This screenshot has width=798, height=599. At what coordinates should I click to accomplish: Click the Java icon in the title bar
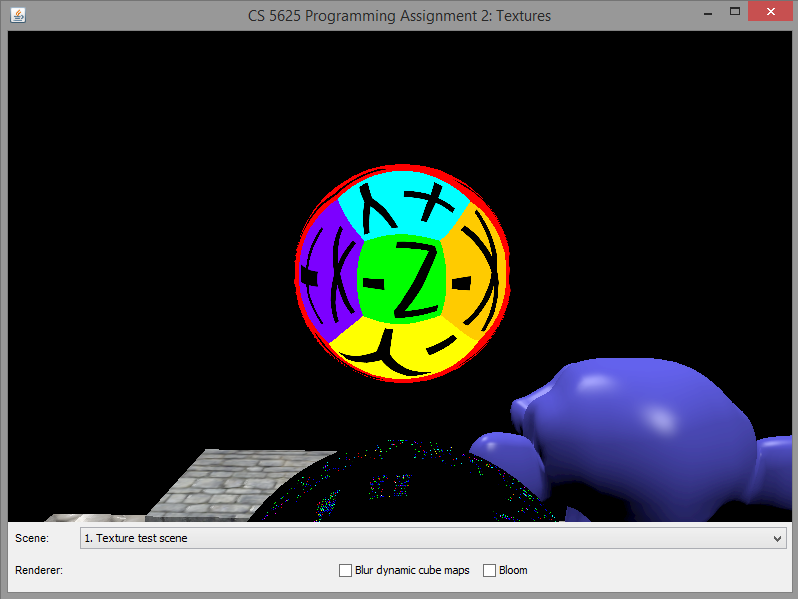(x=17, y=15)
